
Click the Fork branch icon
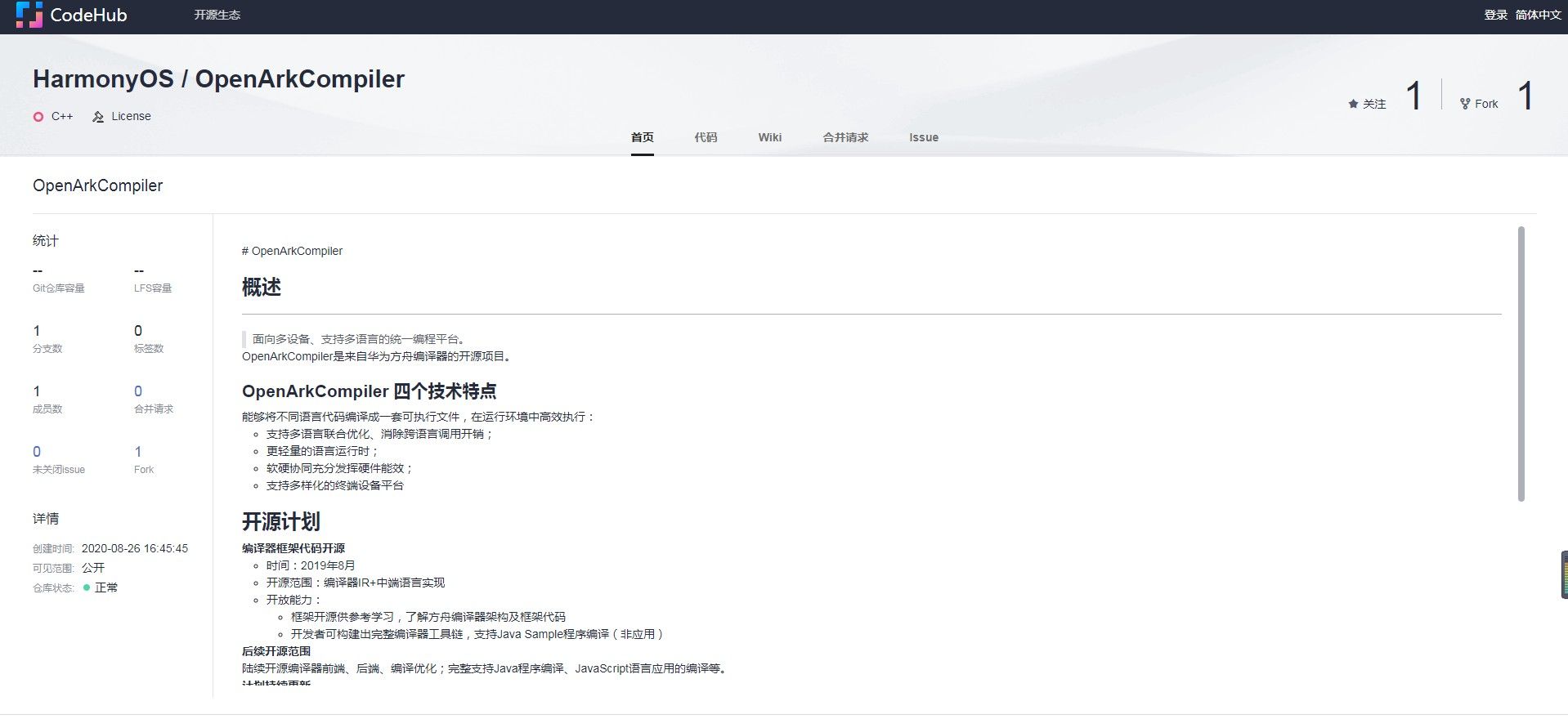(1465, 104)
